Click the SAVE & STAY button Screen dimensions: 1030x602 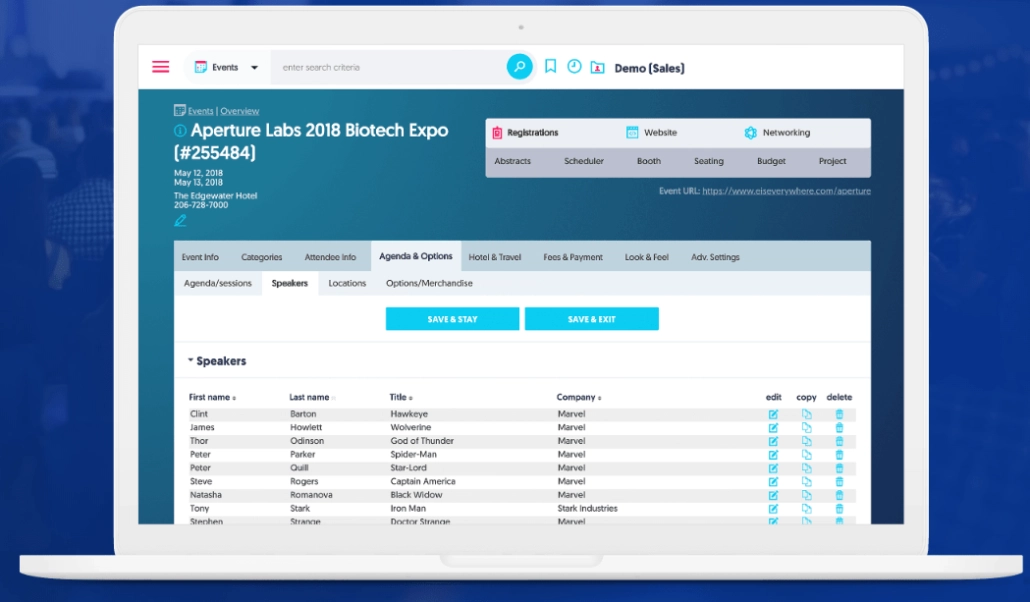pyautogui.click(x=452, y=319)
